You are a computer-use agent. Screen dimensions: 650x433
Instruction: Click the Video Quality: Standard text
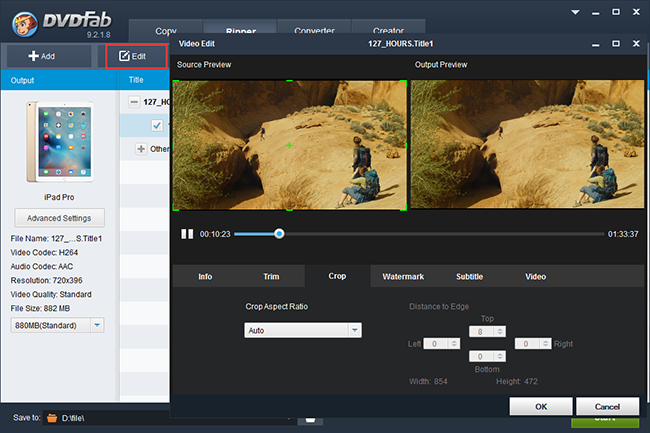[x=51, y=294]
